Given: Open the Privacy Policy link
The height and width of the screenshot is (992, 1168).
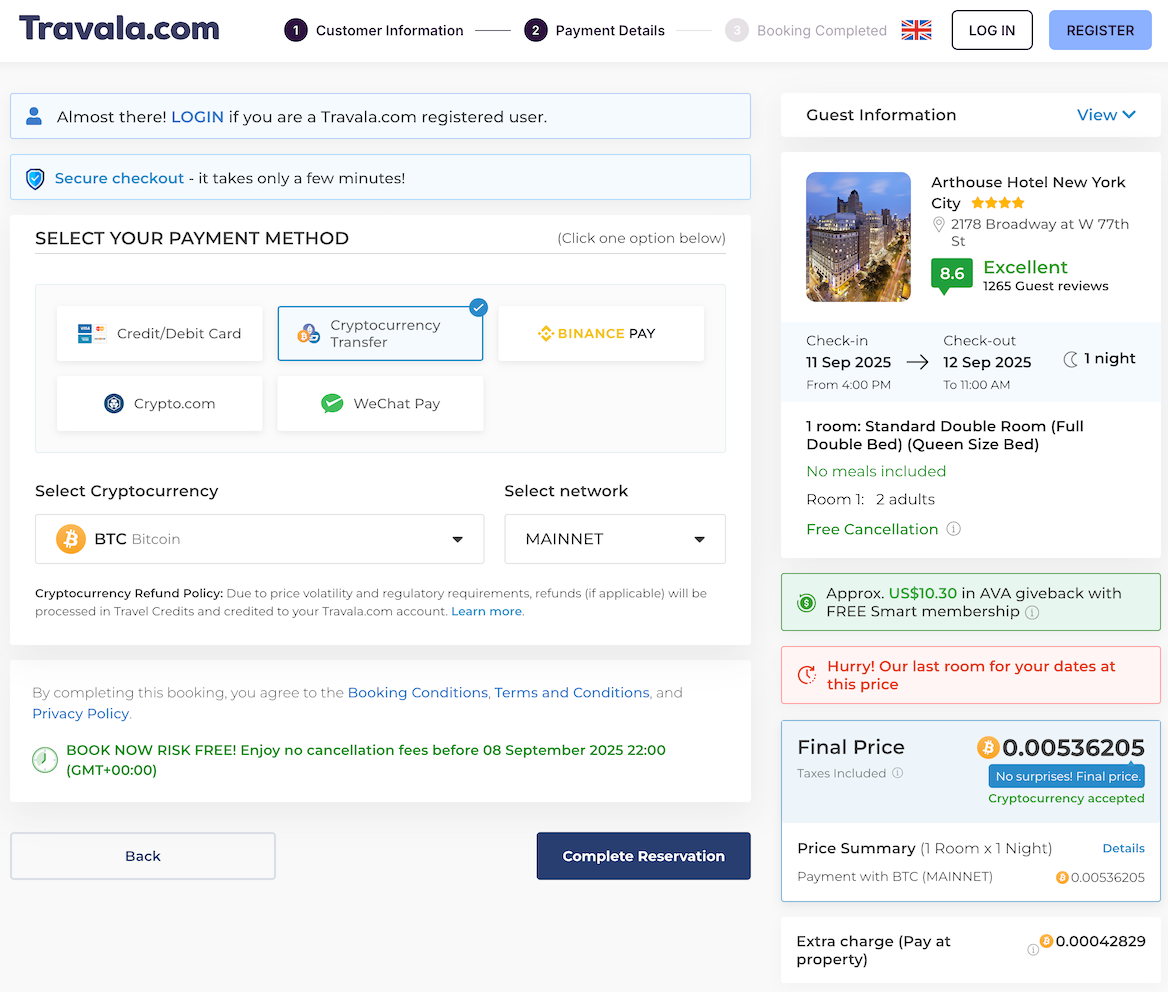Looking at the screenshot, I should [80, 713].
